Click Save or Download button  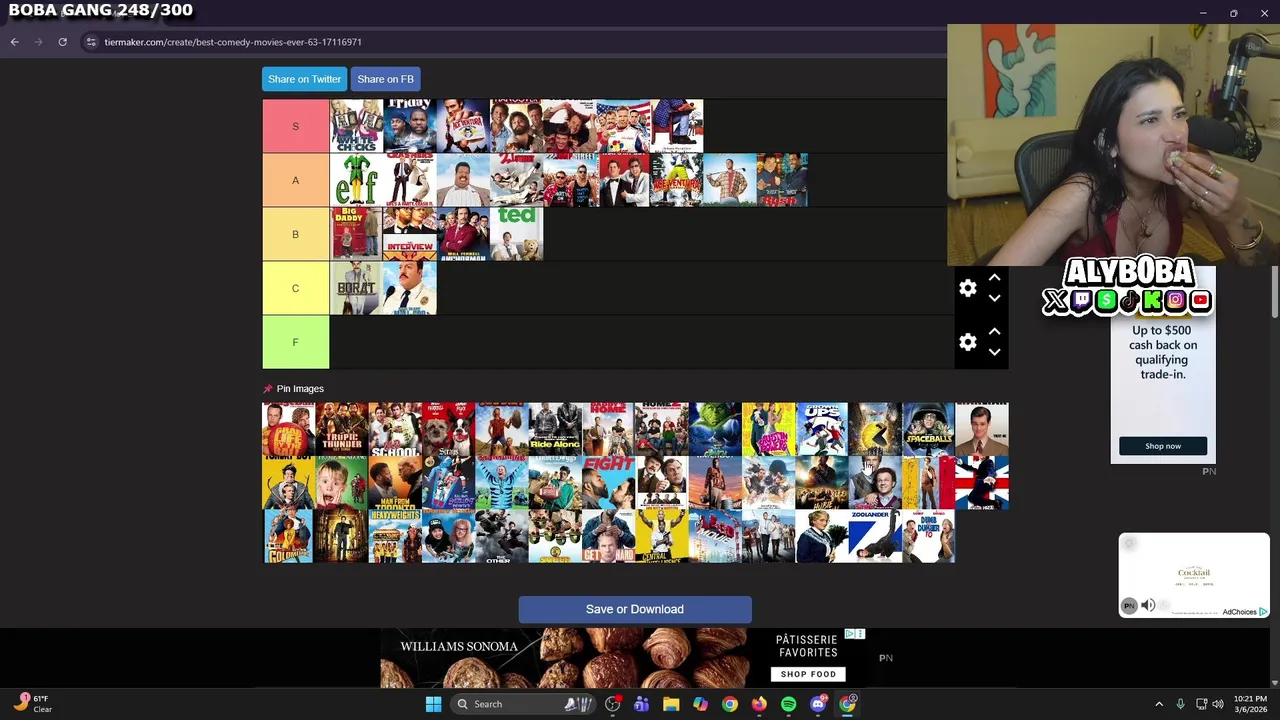tap(635, 609)
